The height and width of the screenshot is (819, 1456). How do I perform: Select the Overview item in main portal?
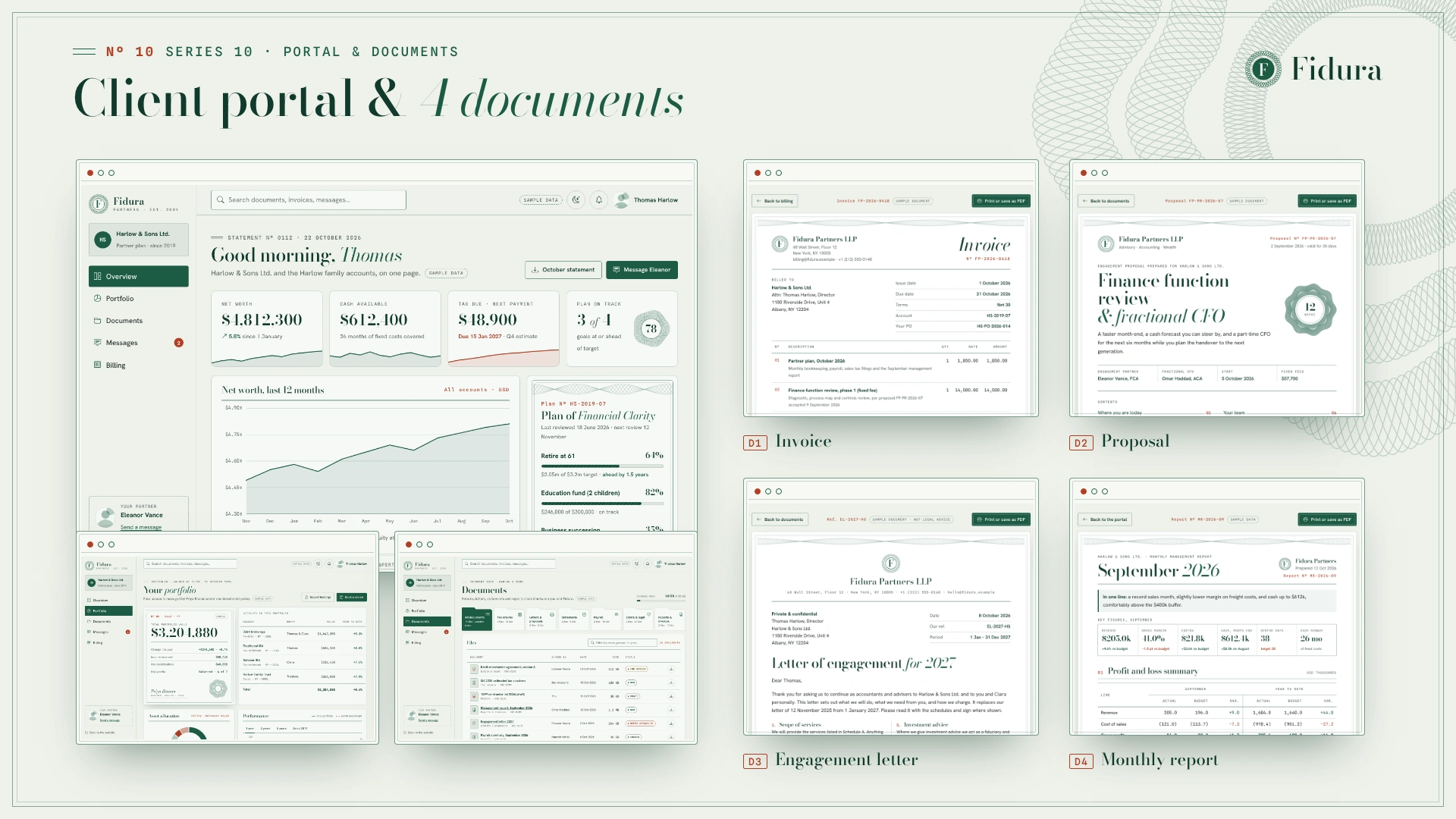(x=138, y=276)
